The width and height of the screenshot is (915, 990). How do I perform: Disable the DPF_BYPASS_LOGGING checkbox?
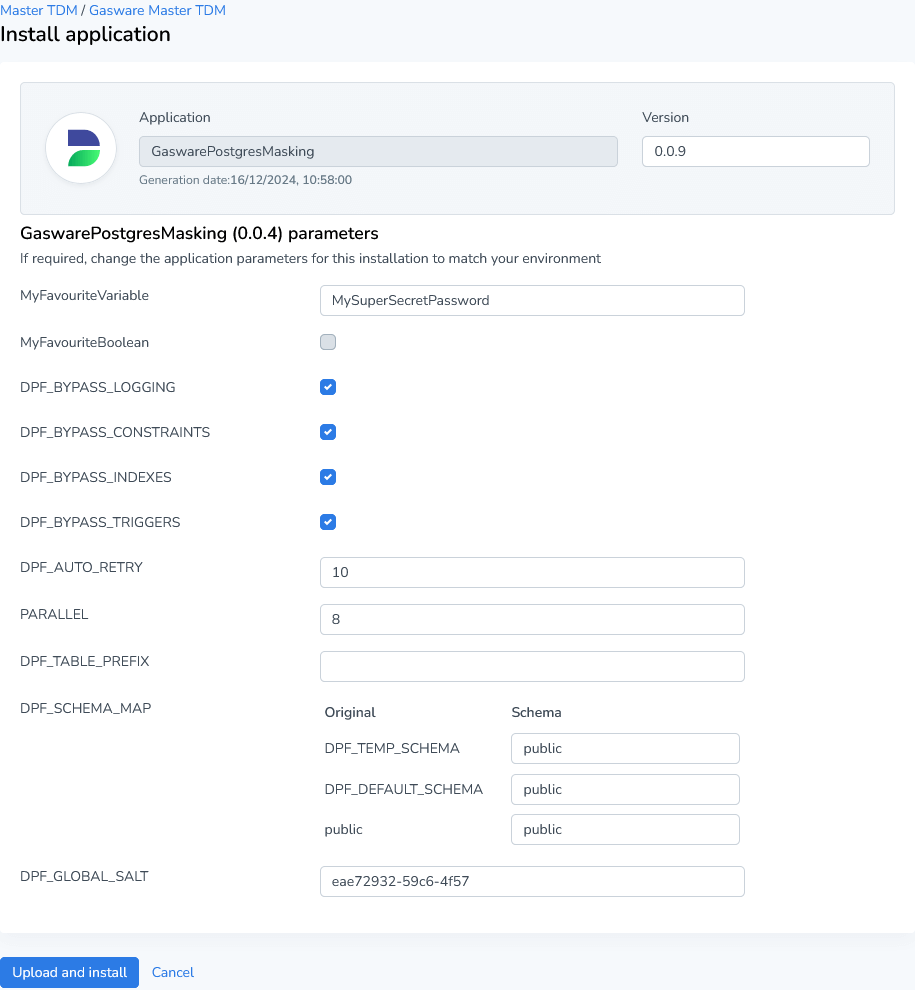pos(328,386)
